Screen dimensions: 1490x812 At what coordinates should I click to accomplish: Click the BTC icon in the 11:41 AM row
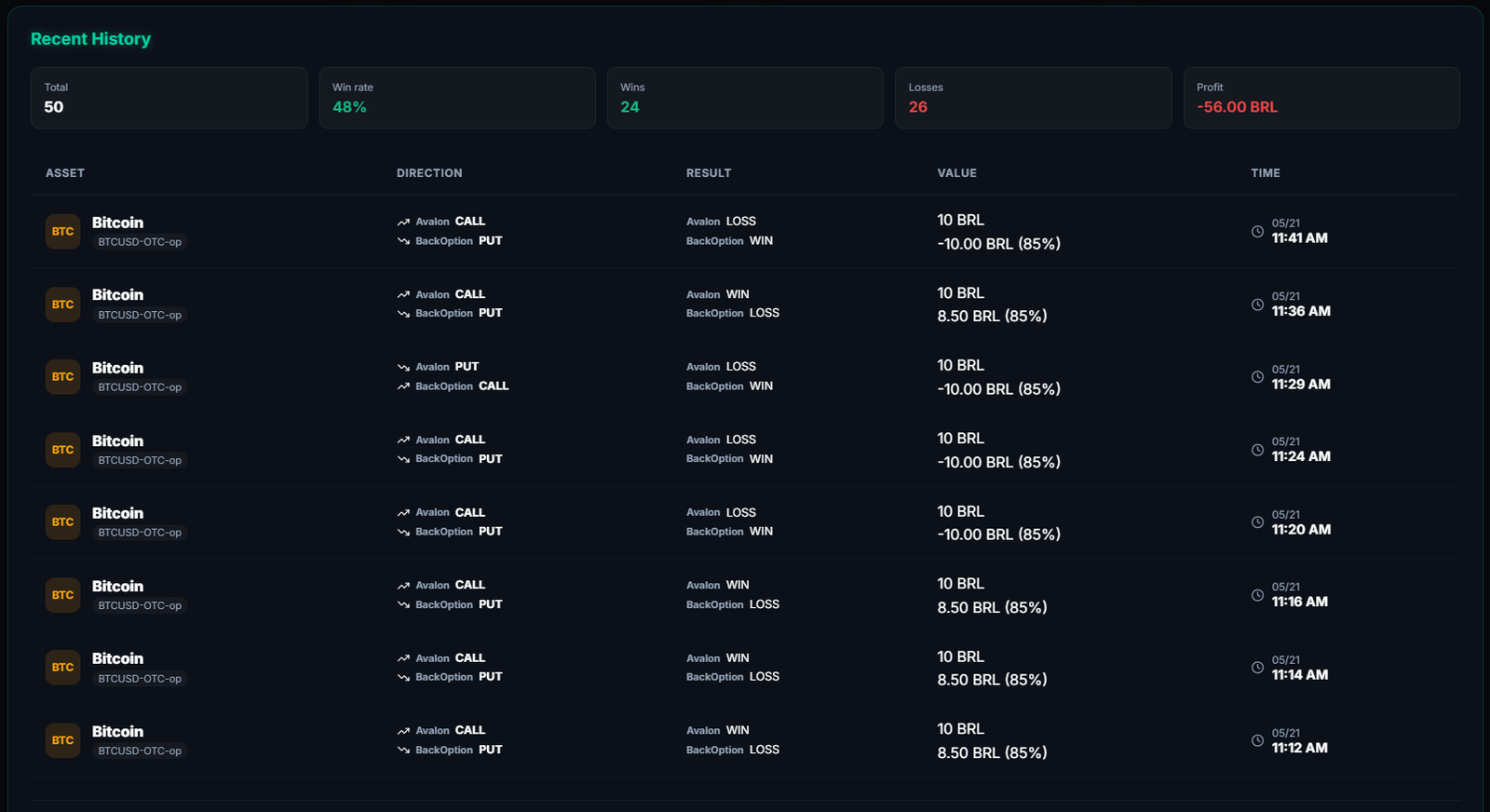click(62, 232)
